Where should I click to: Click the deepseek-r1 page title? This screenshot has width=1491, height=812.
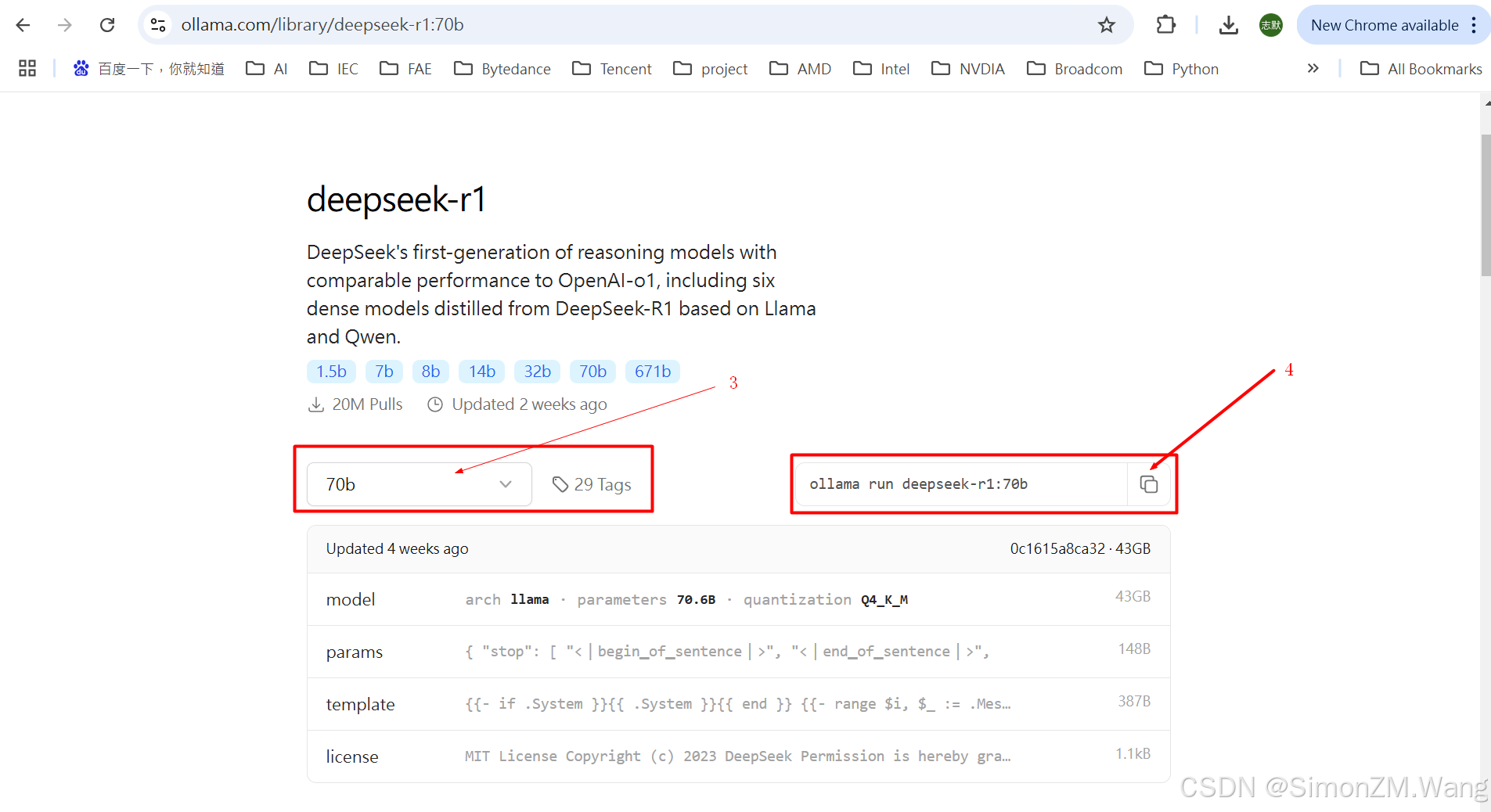tap(396, 199)
